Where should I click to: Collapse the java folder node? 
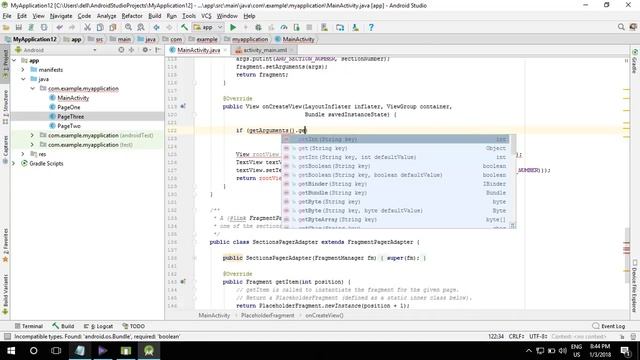click(x=23, y=79)
